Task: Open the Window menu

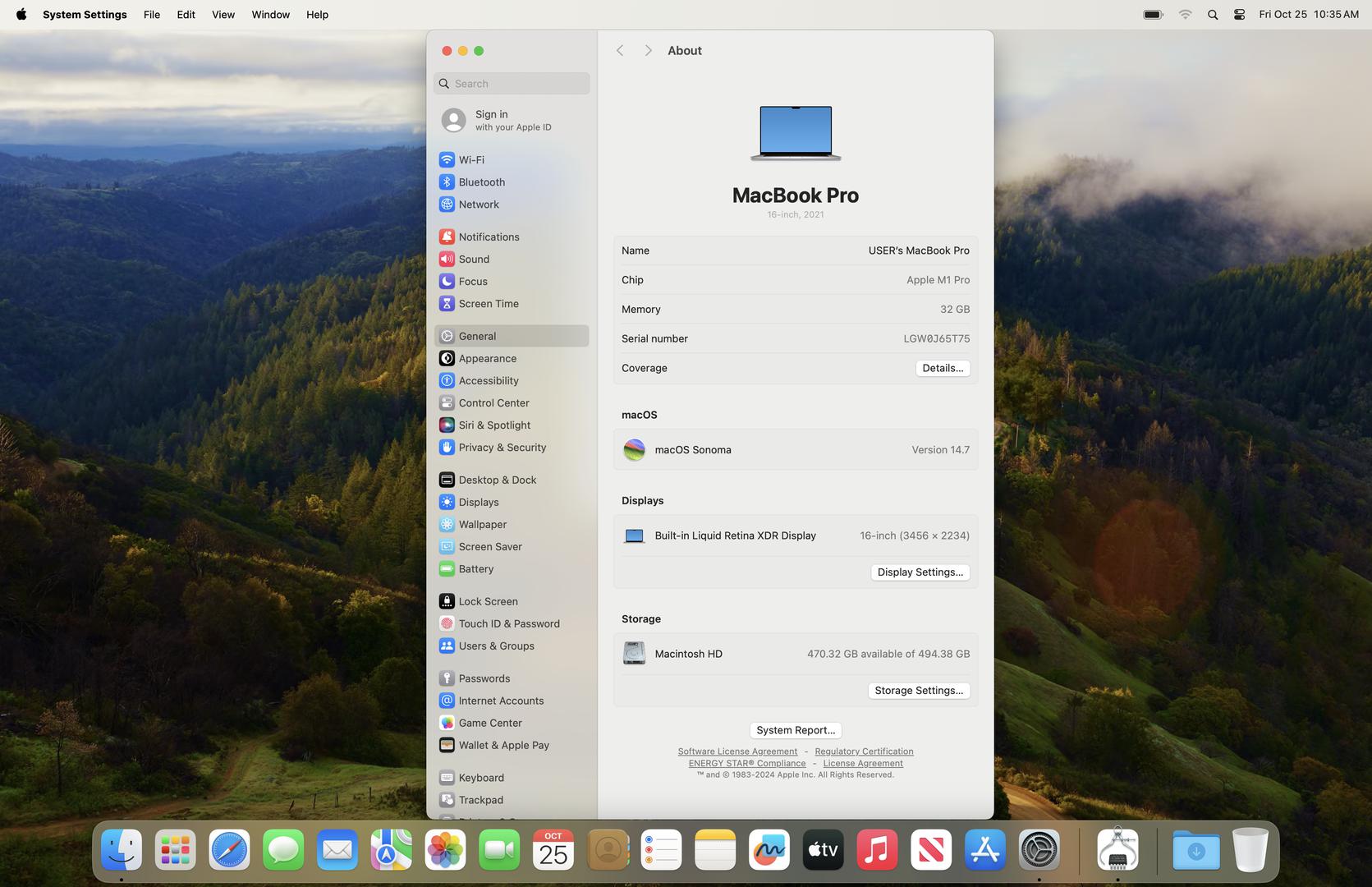Action: 270,15
